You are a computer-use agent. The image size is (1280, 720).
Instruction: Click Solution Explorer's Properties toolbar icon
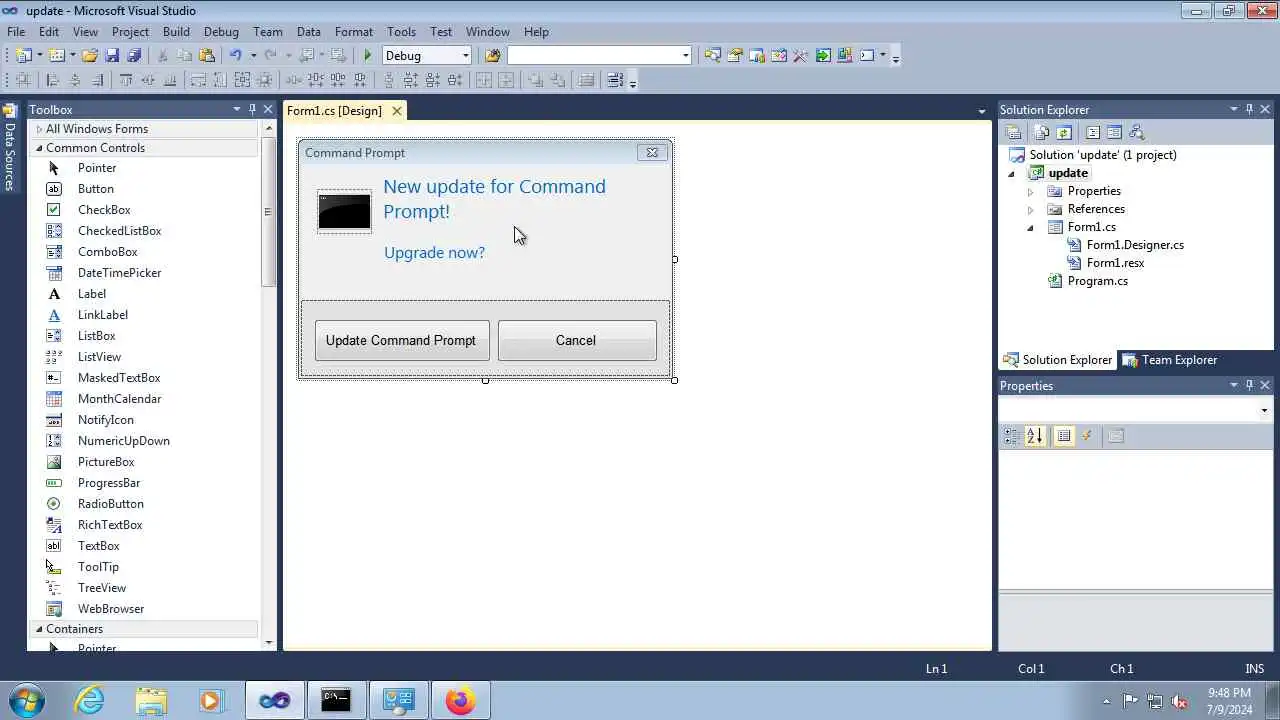coord(1013,132)
